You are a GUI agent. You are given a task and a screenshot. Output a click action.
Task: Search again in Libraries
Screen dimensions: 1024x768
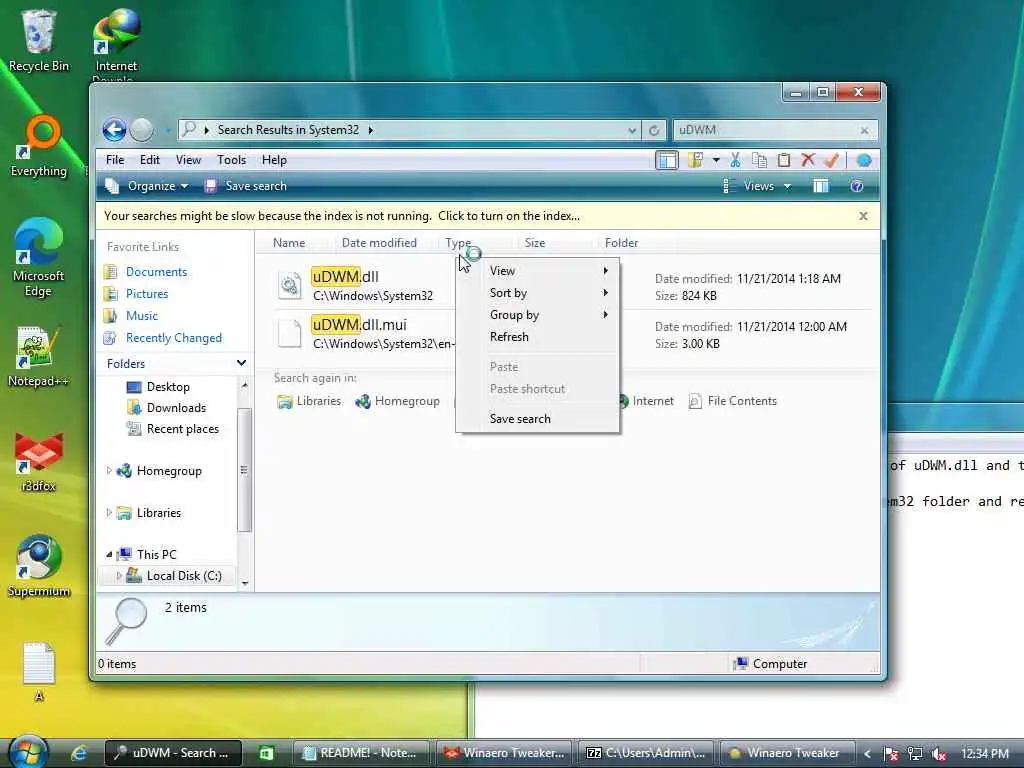309,401
